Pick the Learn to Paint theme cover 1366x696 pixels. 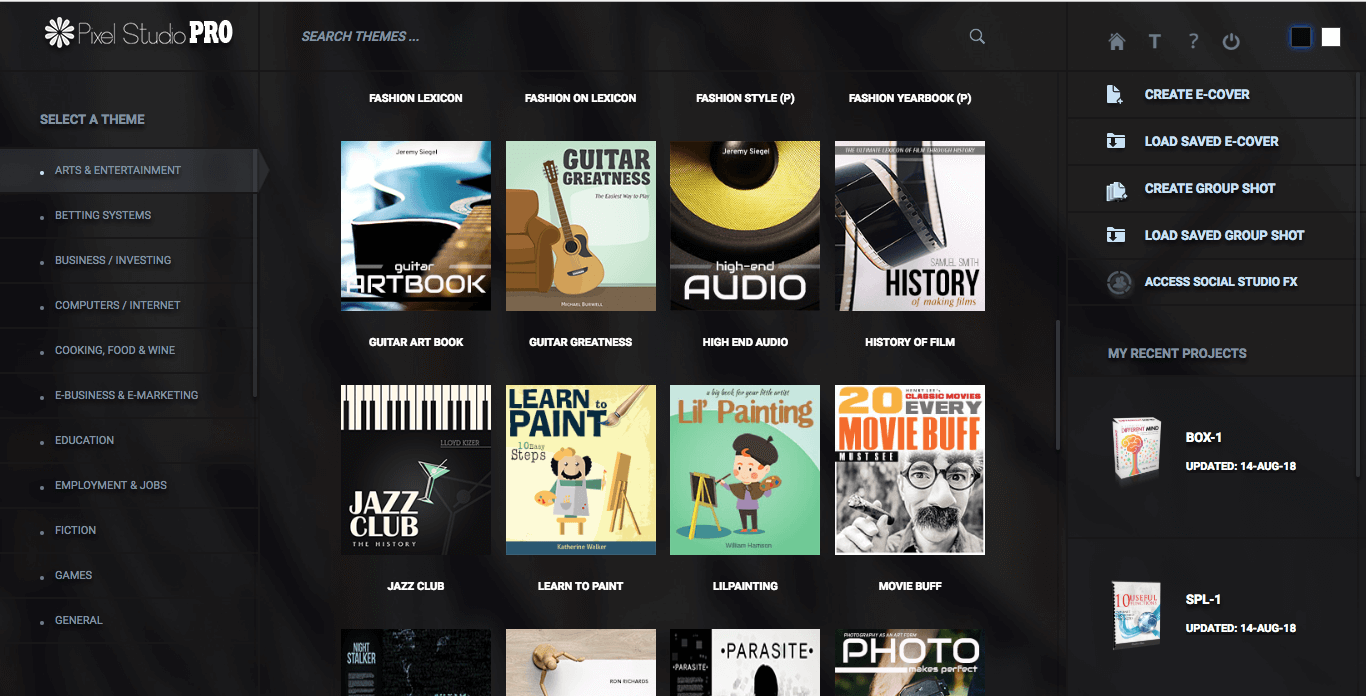tap(581, 470)
